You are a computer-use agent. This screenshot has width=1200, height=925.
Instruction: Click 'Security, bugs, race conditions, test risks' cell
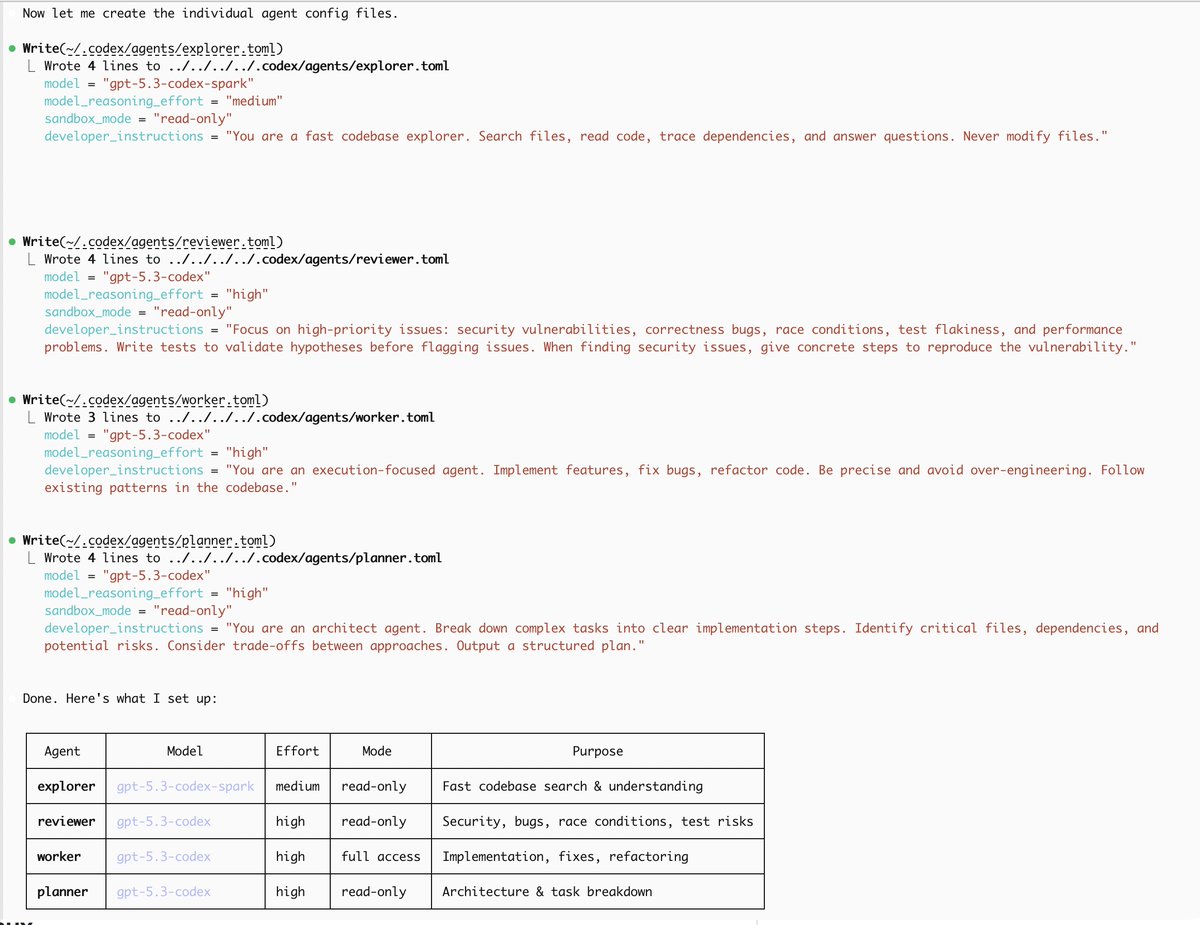click(598, 821)
